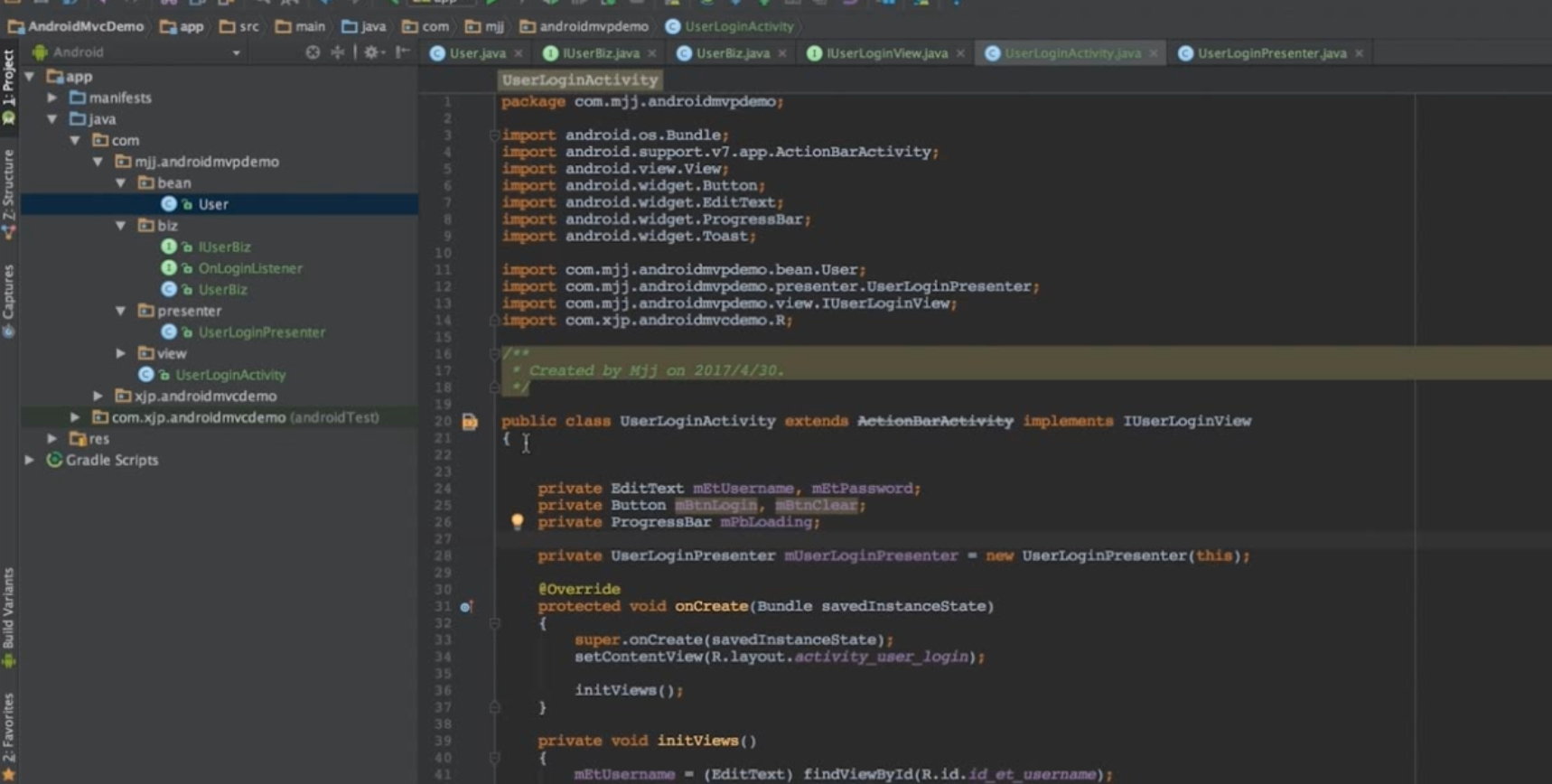Select IUserBiz interface in project tree
This screenshot has width=1552, height=784.
click(x=224, y=247)
